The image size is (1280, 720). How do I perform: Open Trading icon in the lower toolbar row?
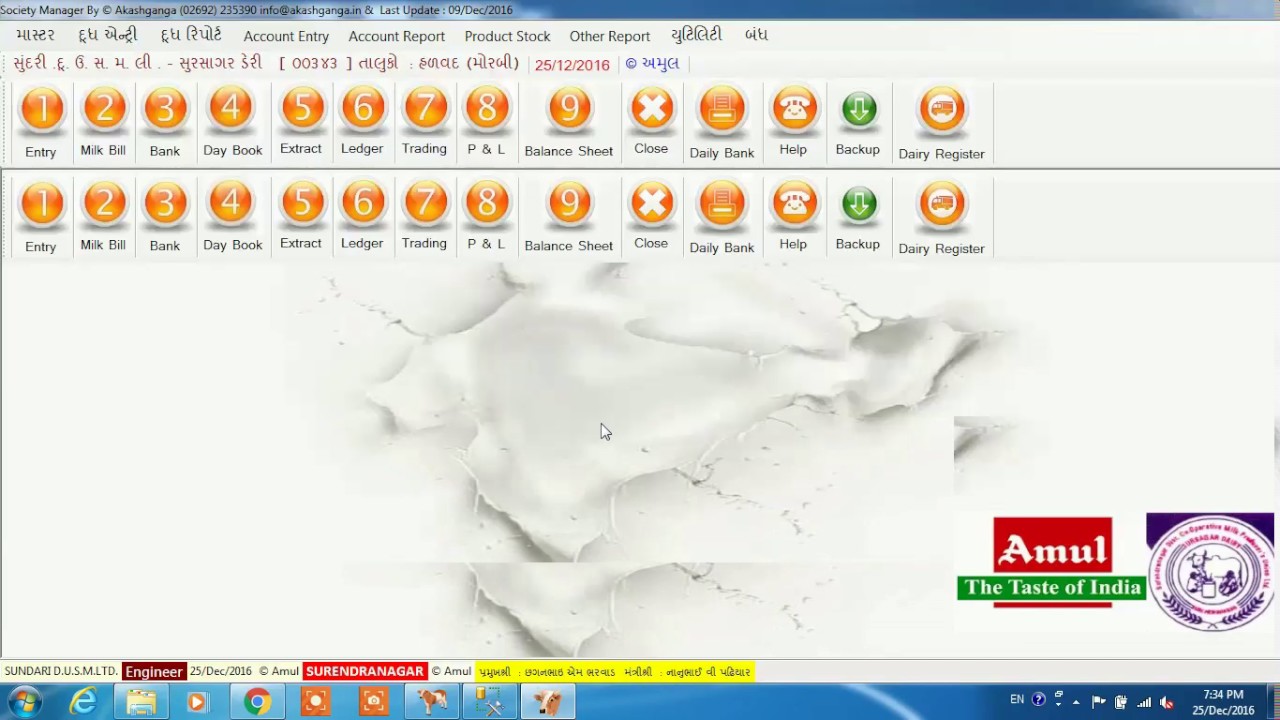tap(424, 217)
